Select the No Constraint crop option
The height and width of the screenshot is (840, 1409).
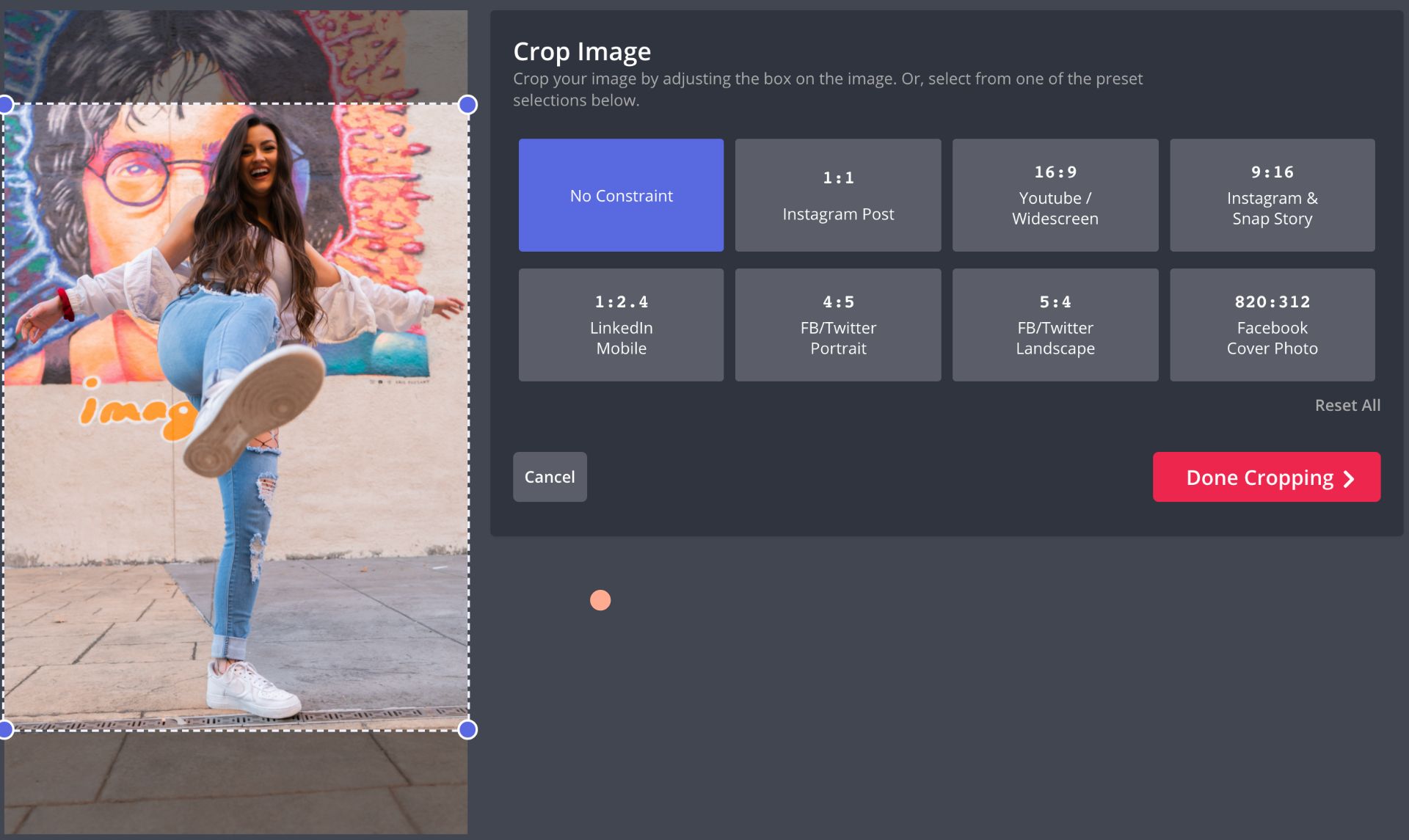(621, 195)
